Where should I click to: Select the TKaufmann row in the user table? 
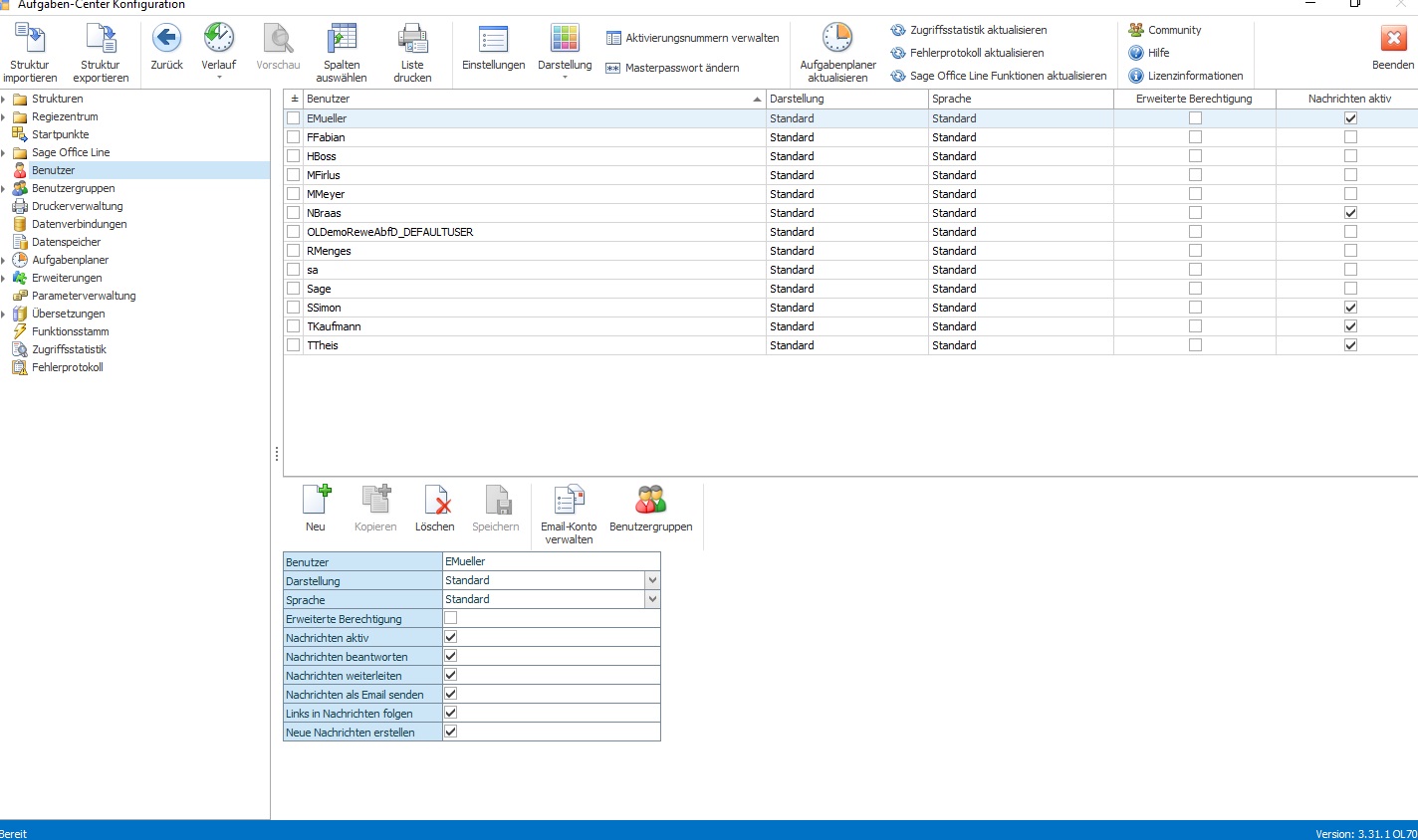(850, 326)
